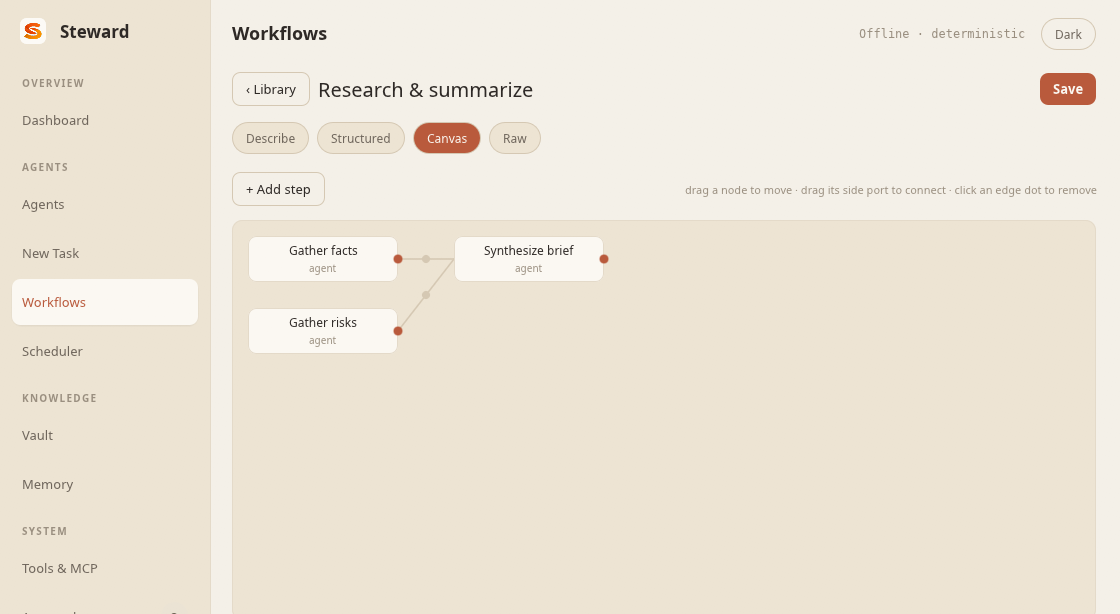
Task: Remove edge from Gather facts via its dot
Action: pyautogui.click(x=426, y=259)
